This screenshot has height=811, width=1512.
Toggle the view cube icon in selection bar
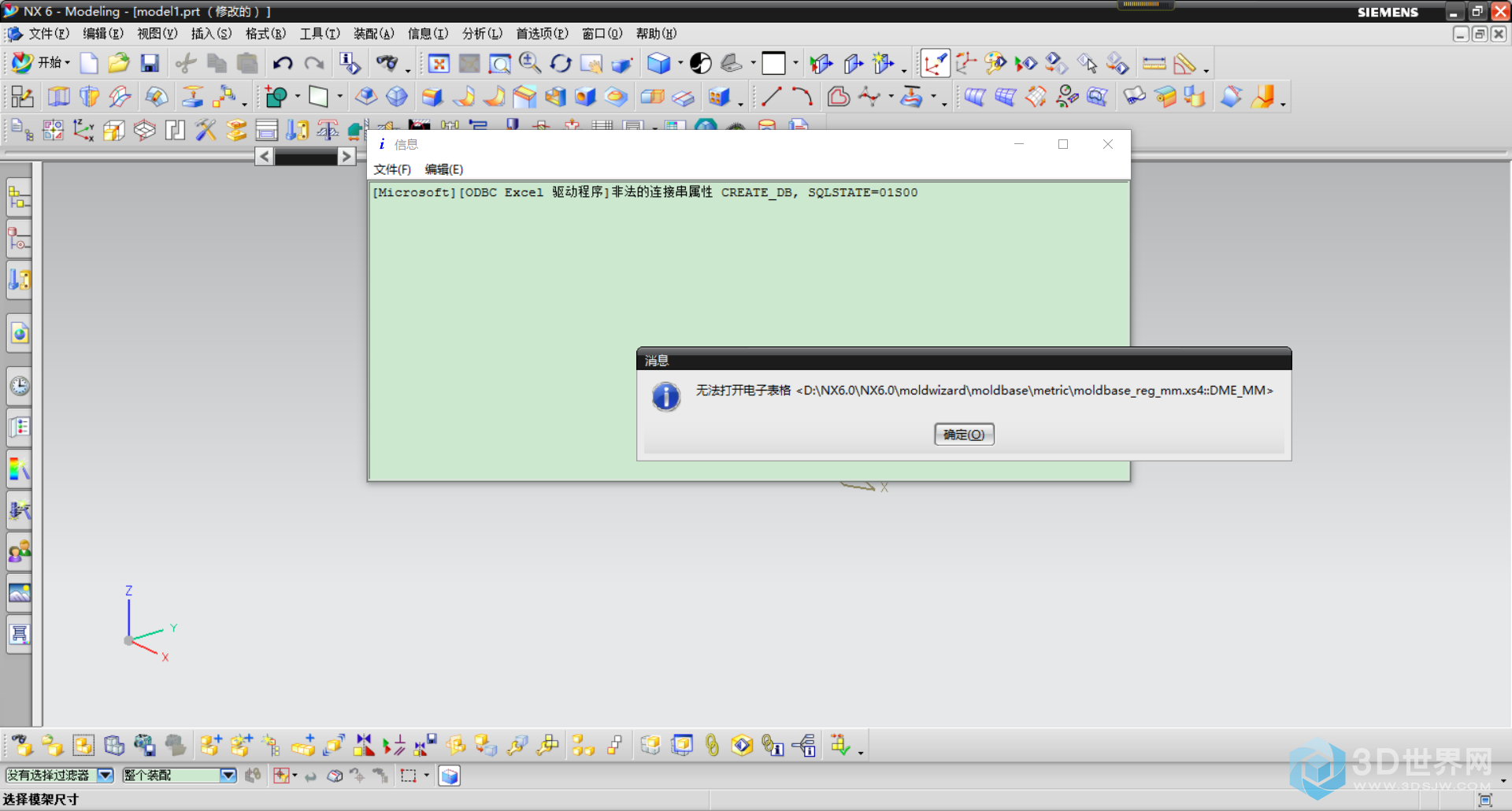click(x=450, y=776)
